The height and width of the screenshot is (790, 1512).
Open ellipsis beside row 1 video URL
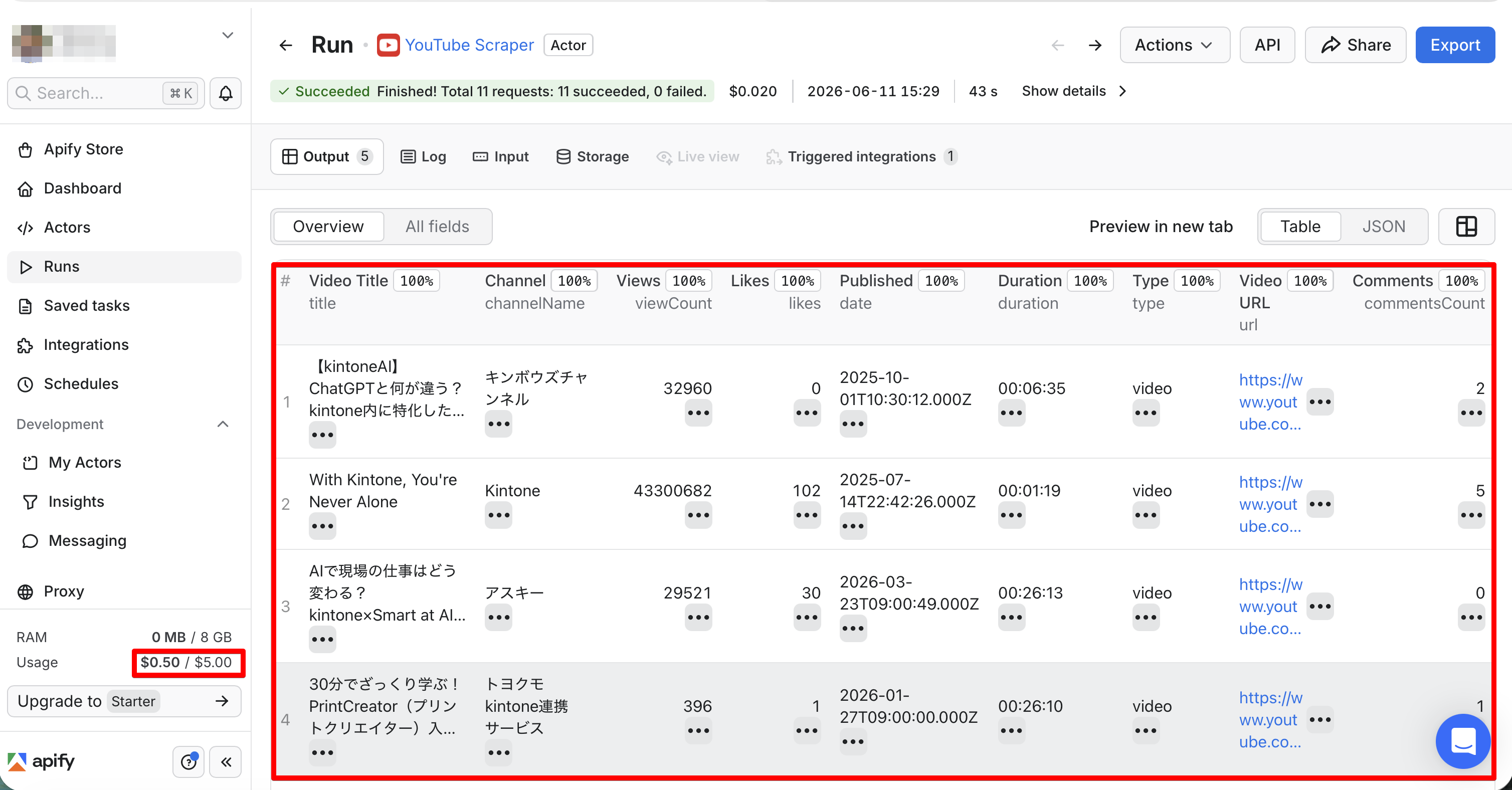(x=1320, y=402)
